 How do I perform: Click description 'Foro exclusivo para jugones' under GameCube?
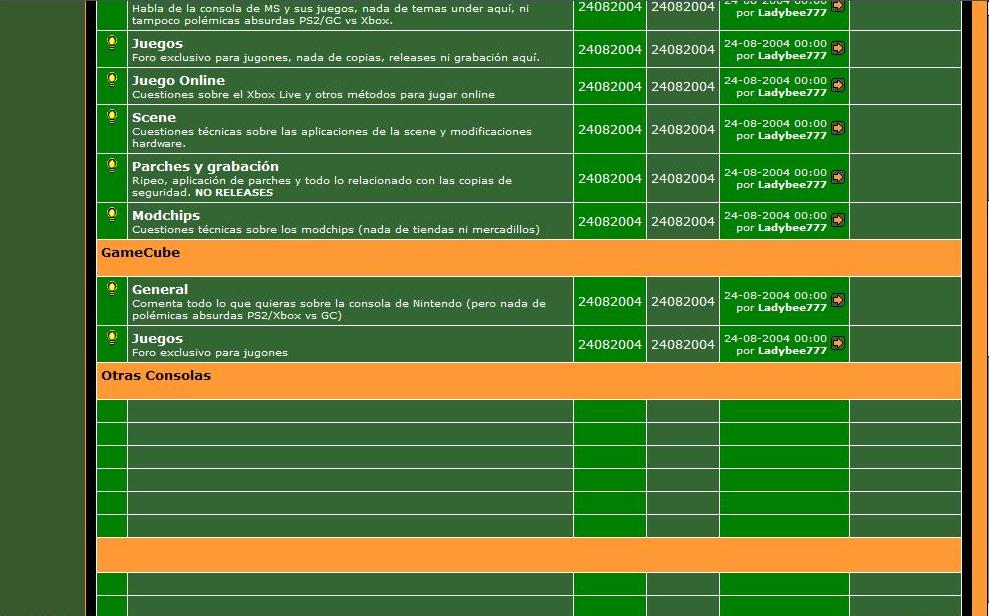pos(209,352)
